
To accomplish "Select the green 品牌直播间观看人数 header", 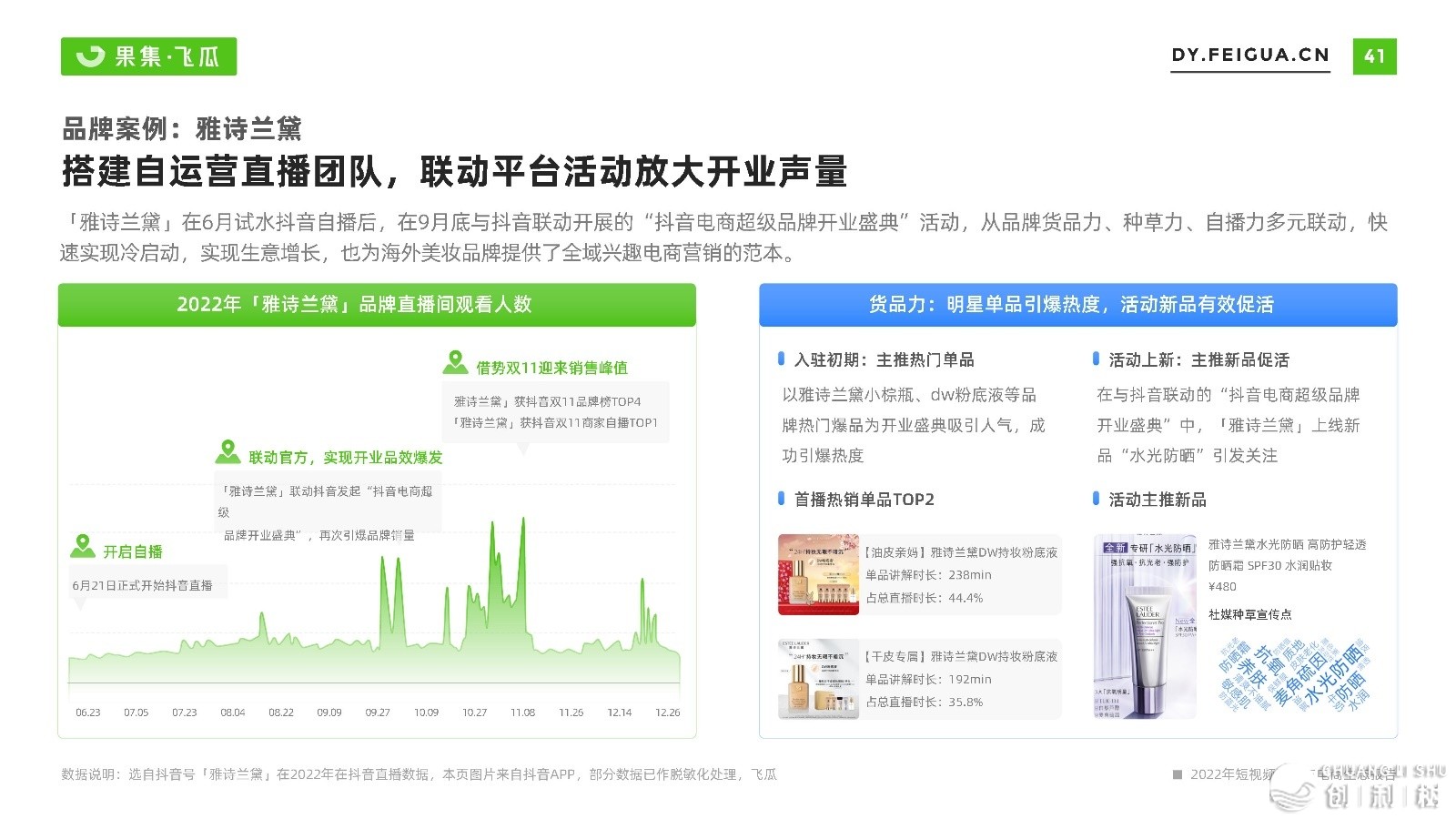I will point(377,305).
